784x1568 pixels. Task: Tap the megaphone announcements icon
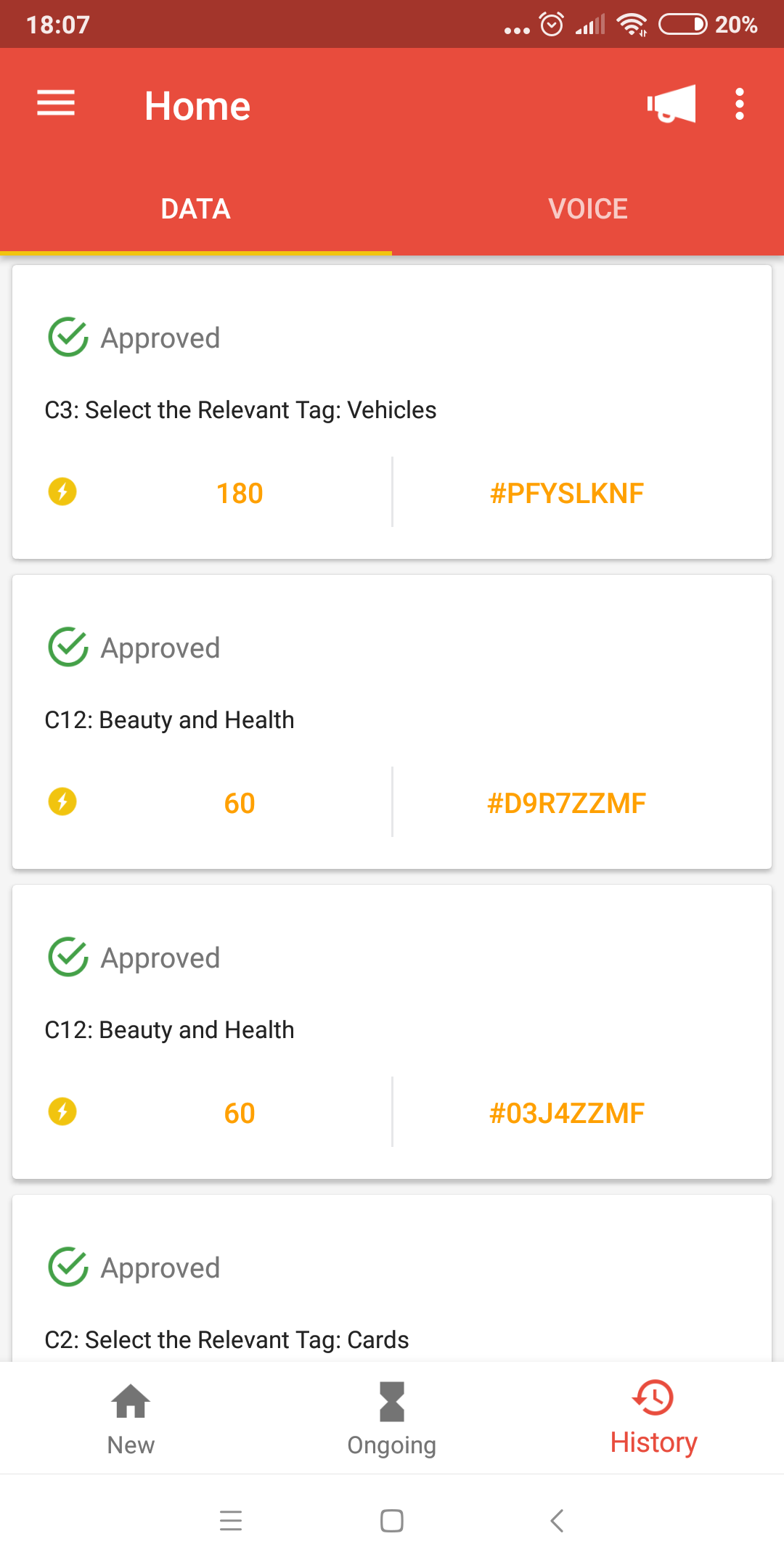[x=671, y=104]
